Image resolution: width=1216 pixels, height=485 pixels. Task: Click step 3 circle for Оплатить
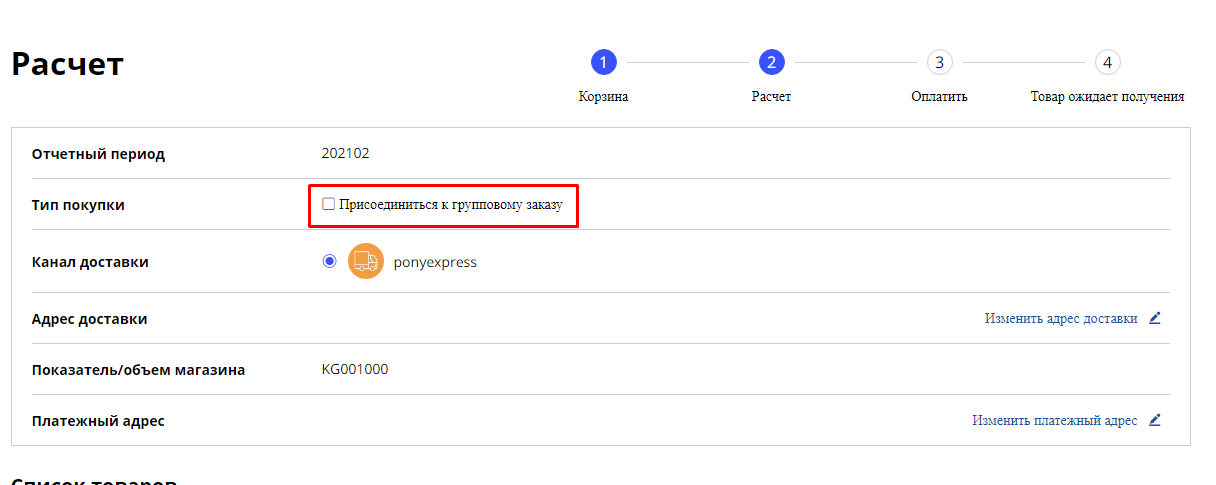point(939,62)
